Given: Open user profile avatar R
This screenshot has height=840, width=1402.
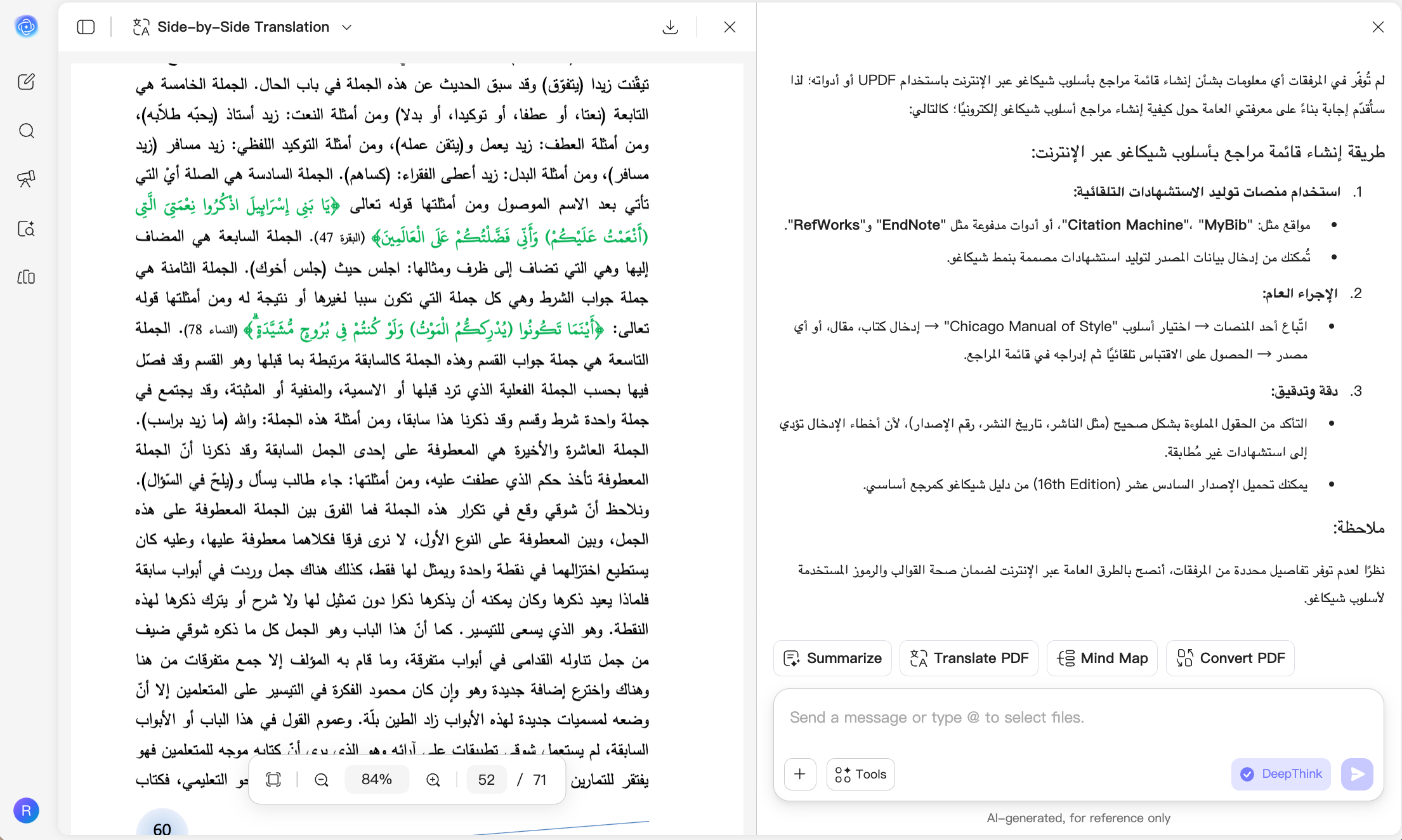Looking at the screenshot, I should 26,810.
